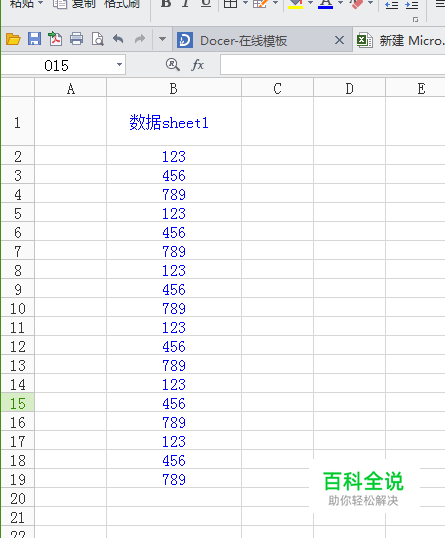The image size is (445, 538).
Task: Click cell B17 containing 123
Action: [x=174, y=441]
